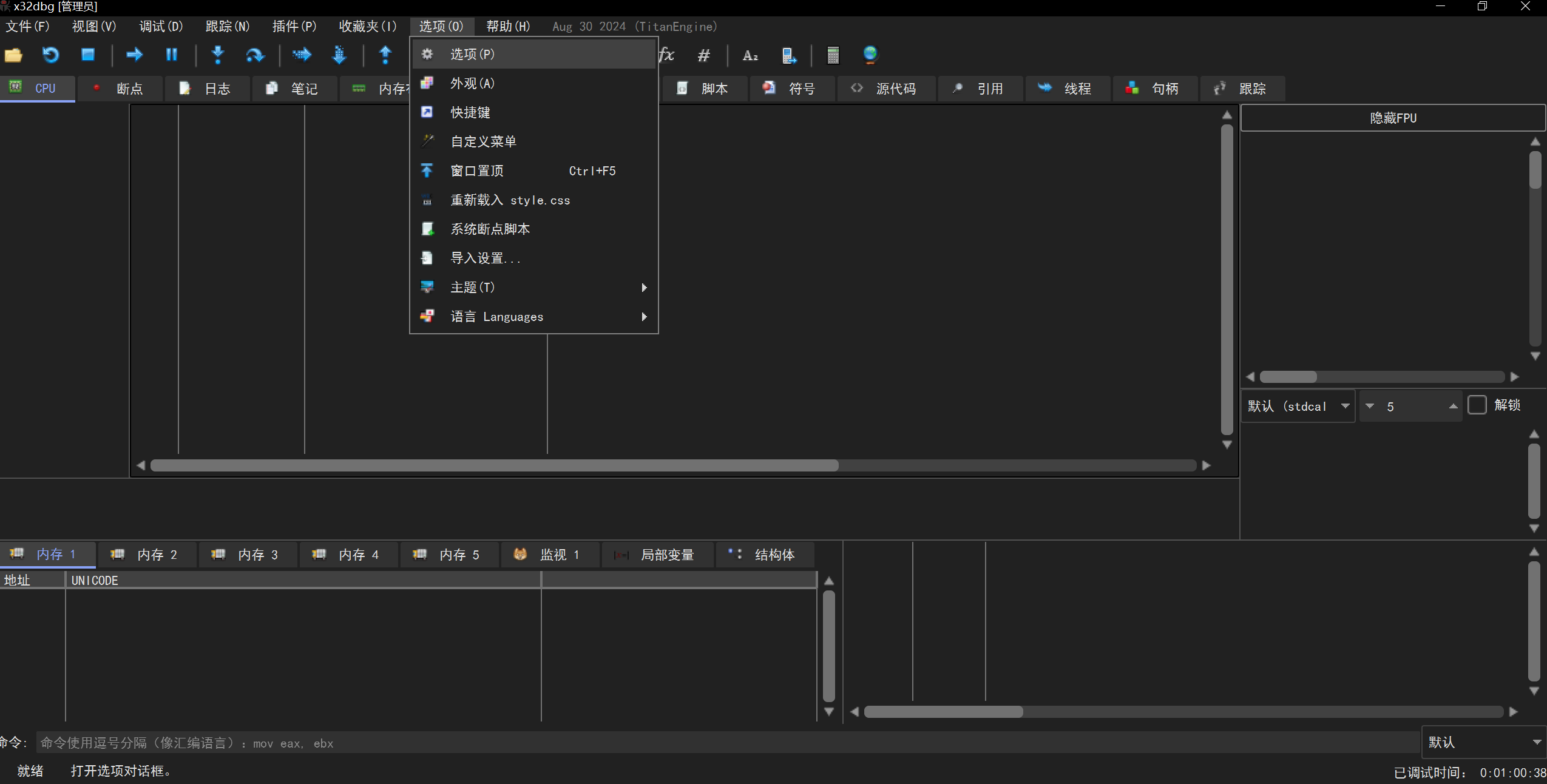Click the step over curved arrow icon
1547x784 pixels.
pos(255,55)
